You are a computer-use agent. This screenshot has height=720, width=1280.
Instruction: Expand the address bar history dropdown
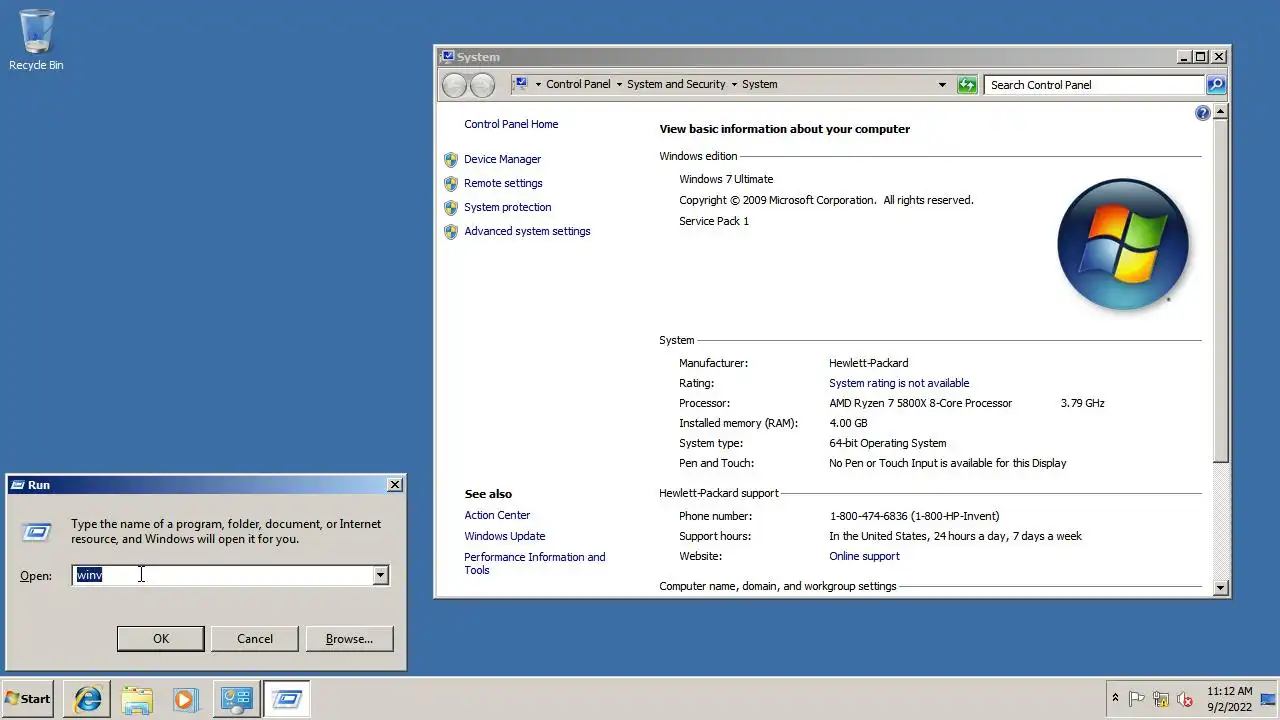click(x=942, y=85)
